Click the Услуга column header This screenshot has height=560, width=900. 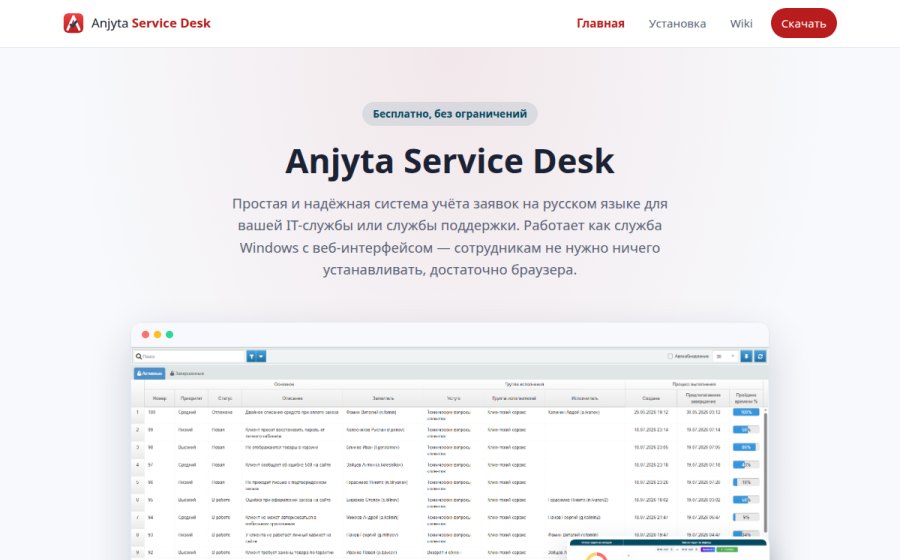click(x=453, y=398)
